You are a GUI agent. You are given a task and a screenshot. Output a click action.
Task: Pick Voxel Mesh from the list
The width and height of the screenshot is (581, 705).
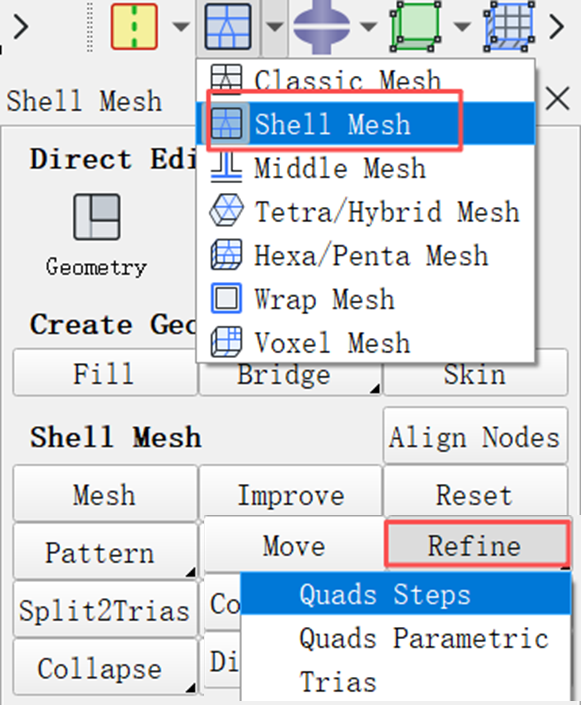365,342
